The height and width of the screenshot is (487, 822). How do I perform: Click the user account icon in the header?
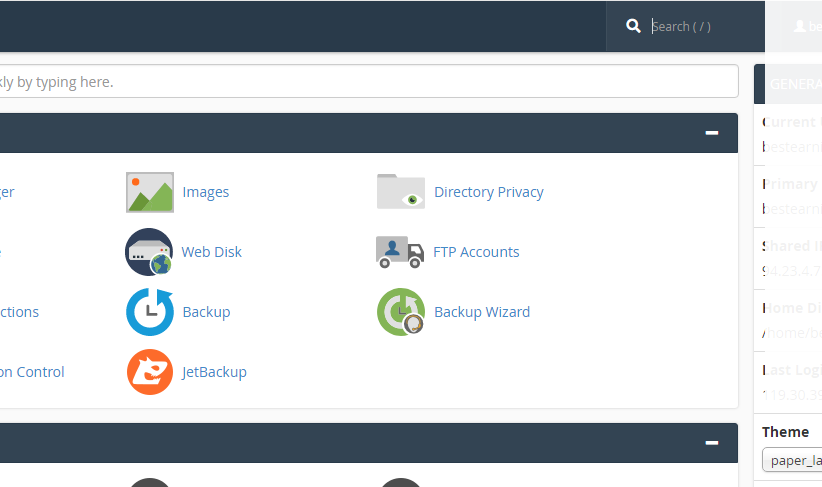(799, 26)
